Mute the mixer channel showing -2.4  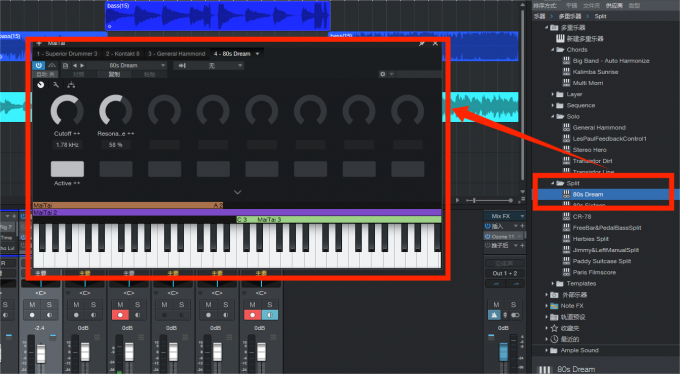coord(32,305)
